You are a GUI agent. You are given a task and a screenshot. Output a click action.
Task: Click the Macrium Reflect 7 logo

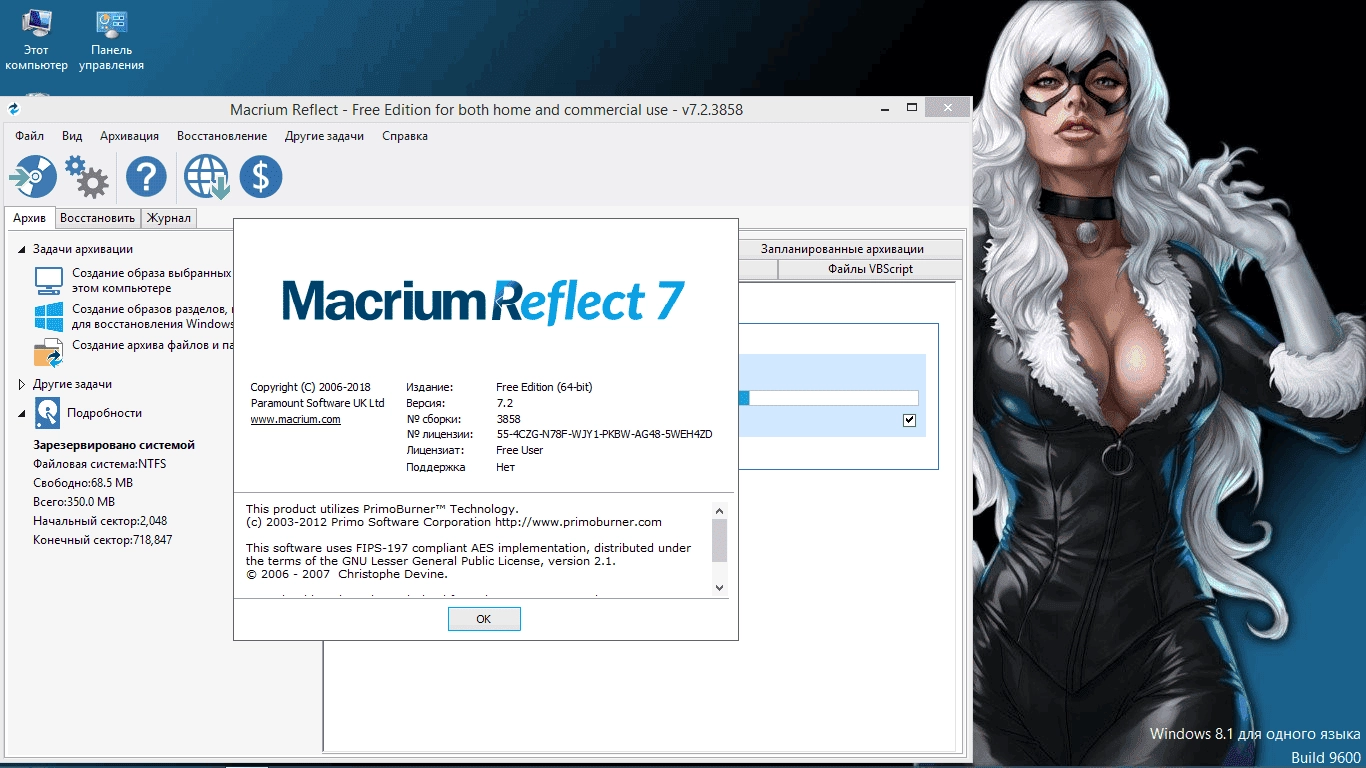click(484, 301)
